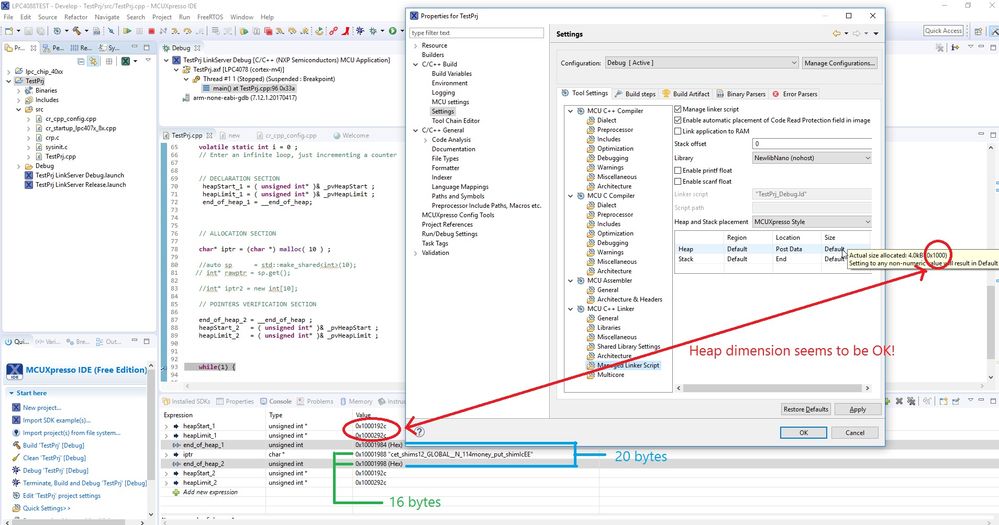This screenshot has width=999, height=525.
Task: Collapse MCU C++ Compiler tree node
Action: [570, 111]
